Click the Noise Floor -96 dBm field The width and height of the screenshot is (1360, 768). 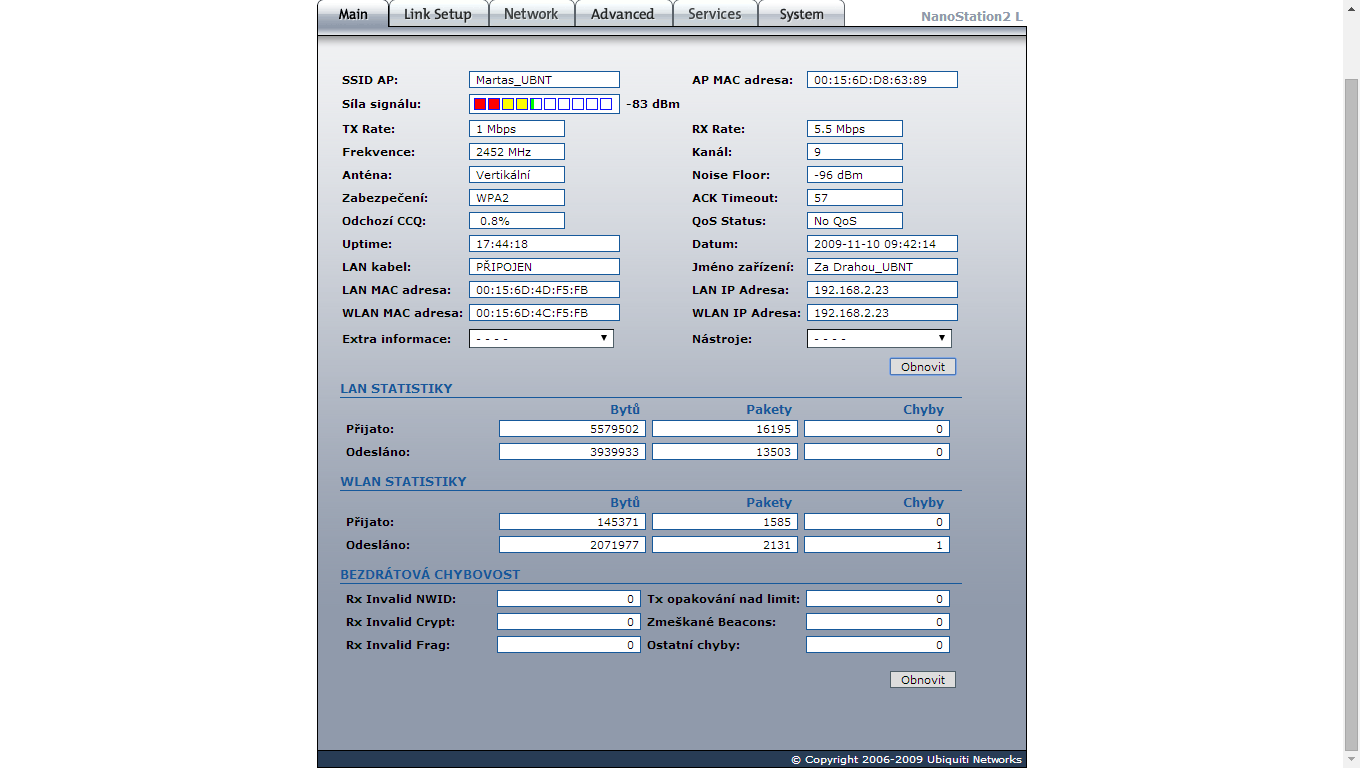[x=855, y=175]
